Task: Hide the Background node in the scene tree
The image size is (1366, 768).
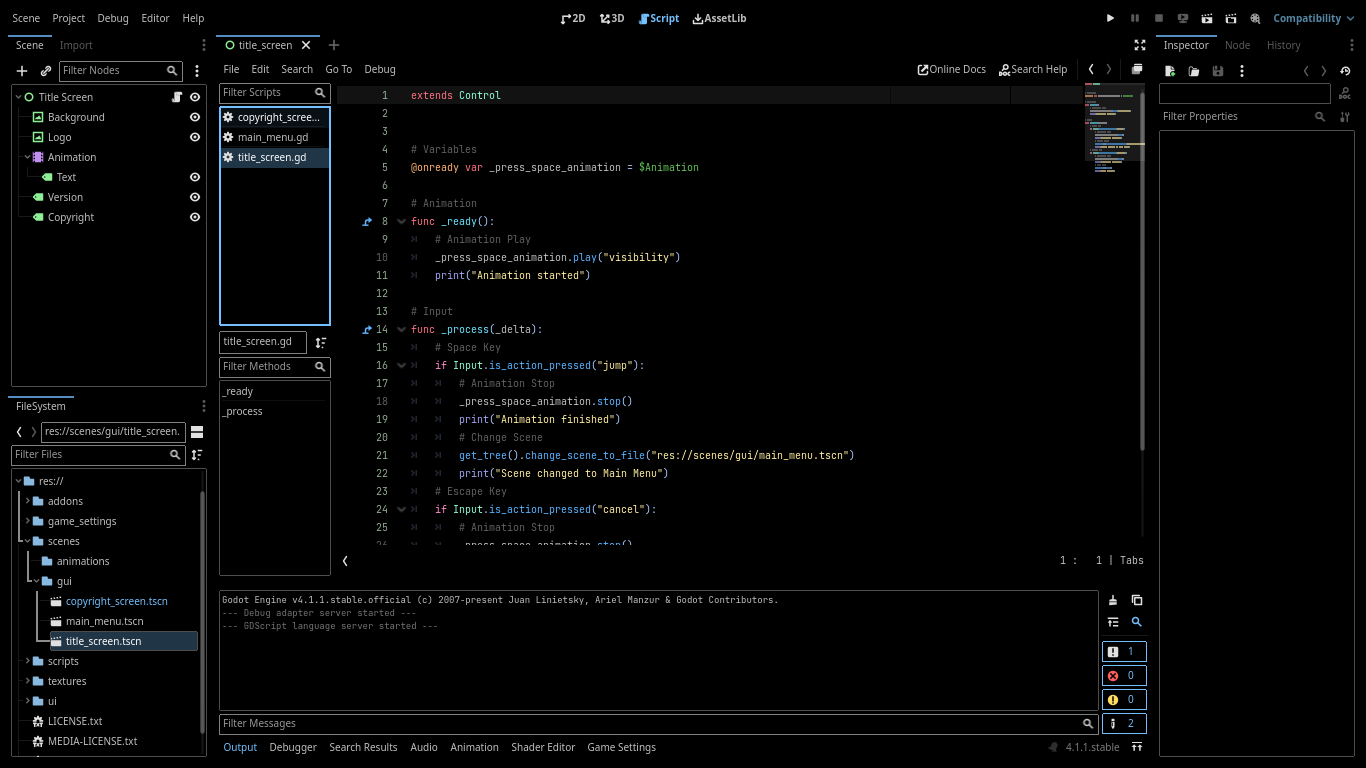Action: [x=195, y=117]
